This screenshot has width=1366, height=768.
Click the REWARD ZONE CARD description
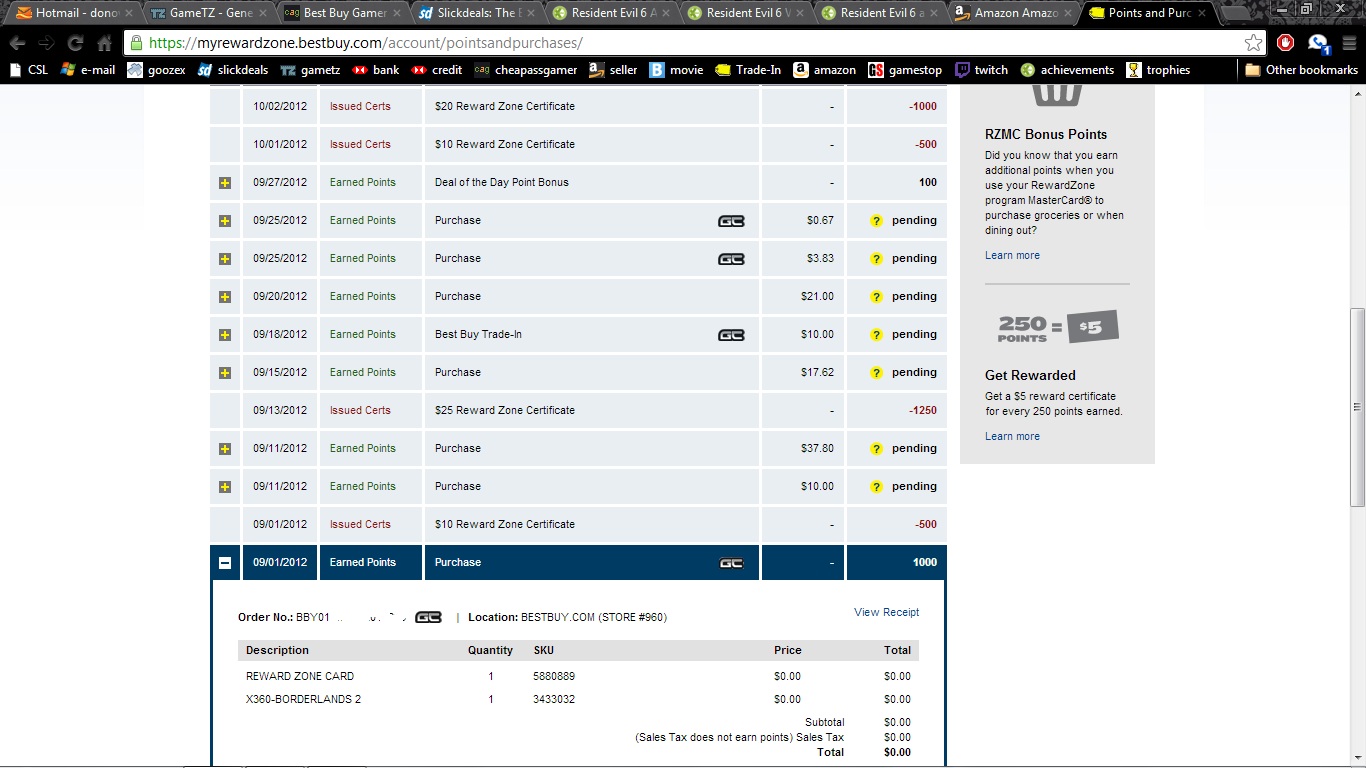[x=300, y=676]
